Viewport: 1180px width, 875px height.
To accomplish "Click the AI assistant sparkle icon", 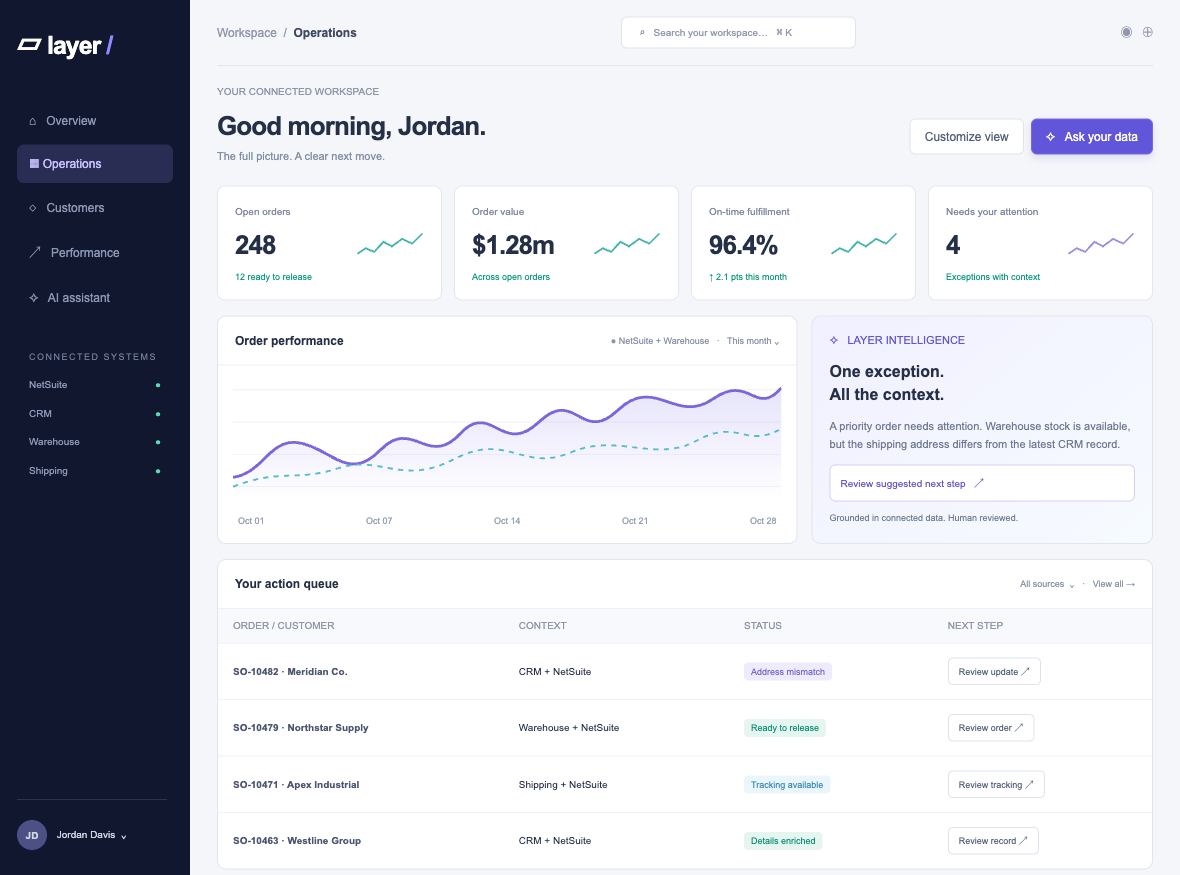I will click(34, 298).
